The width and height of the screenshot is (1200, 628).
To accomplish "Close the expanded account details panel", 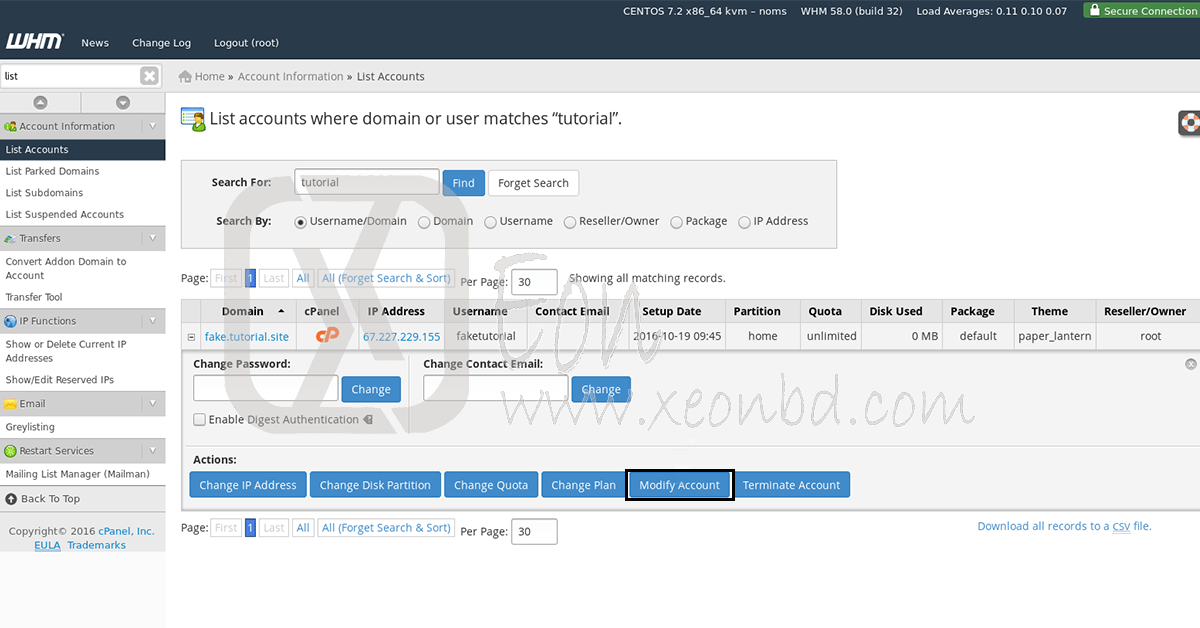I will coord(1190,365).
